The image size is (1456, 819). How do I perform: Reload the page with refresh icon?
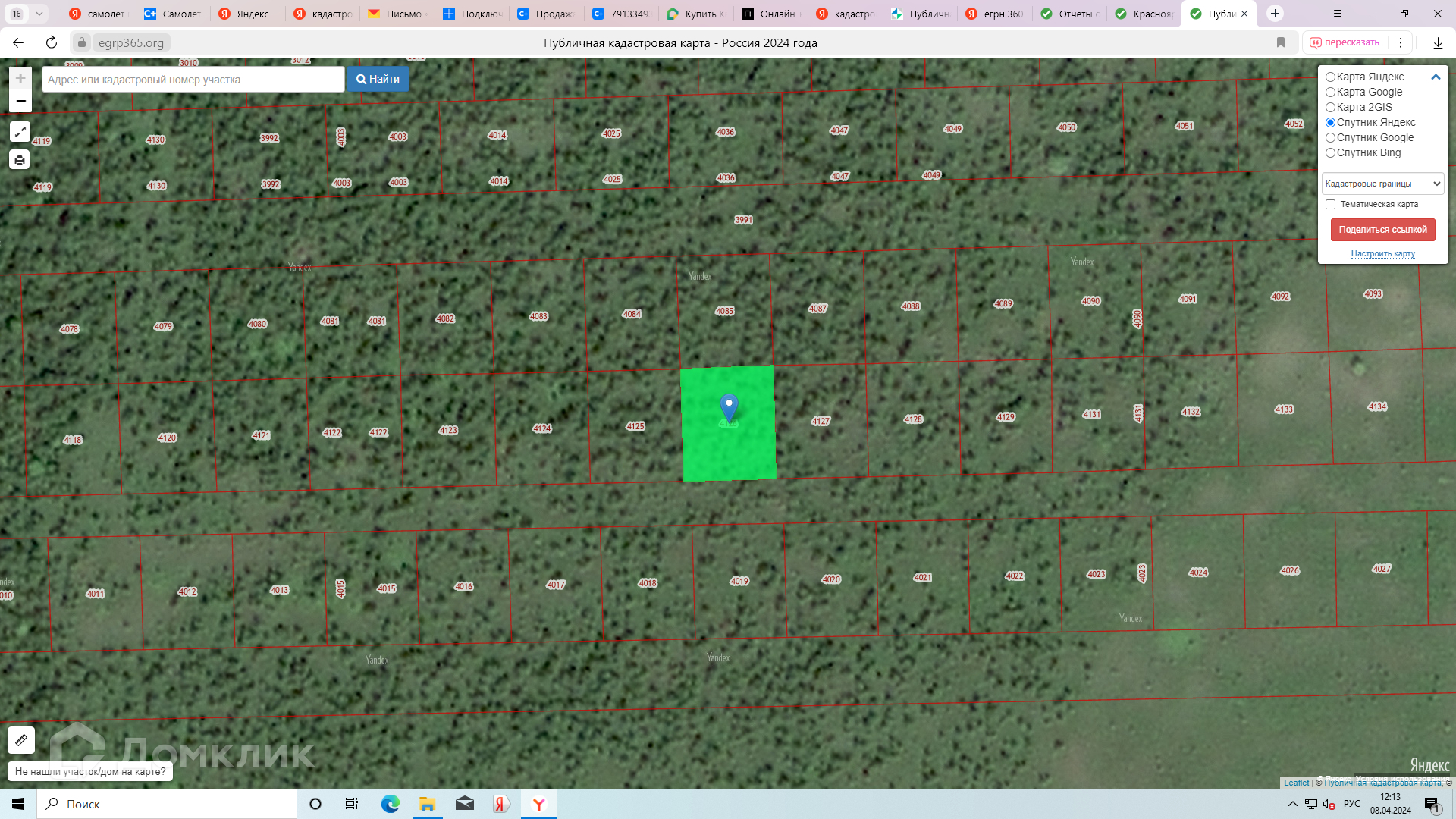(52, 42)
